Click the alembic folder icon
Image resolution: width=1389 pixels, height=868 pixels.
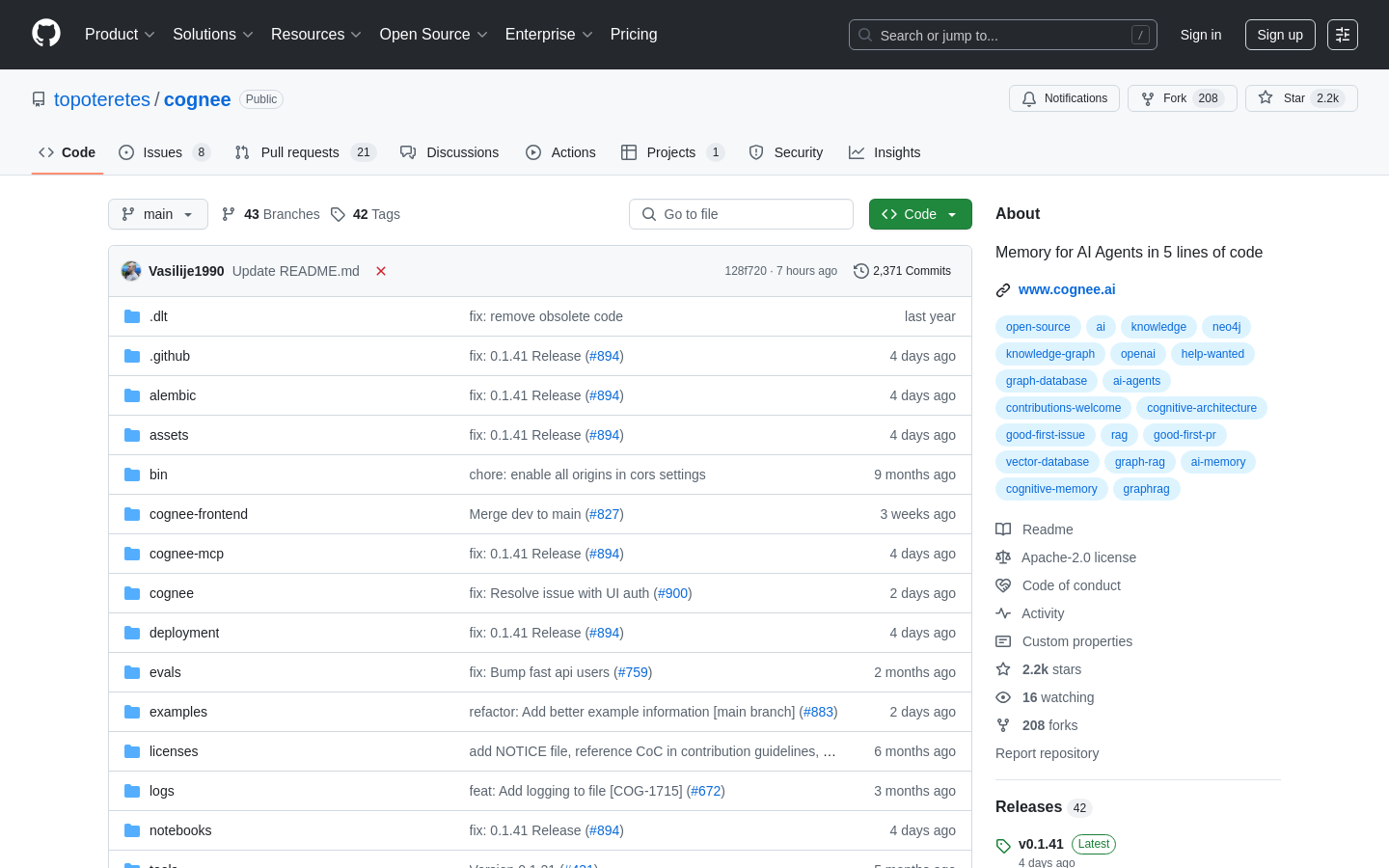(x=132, y=395)
